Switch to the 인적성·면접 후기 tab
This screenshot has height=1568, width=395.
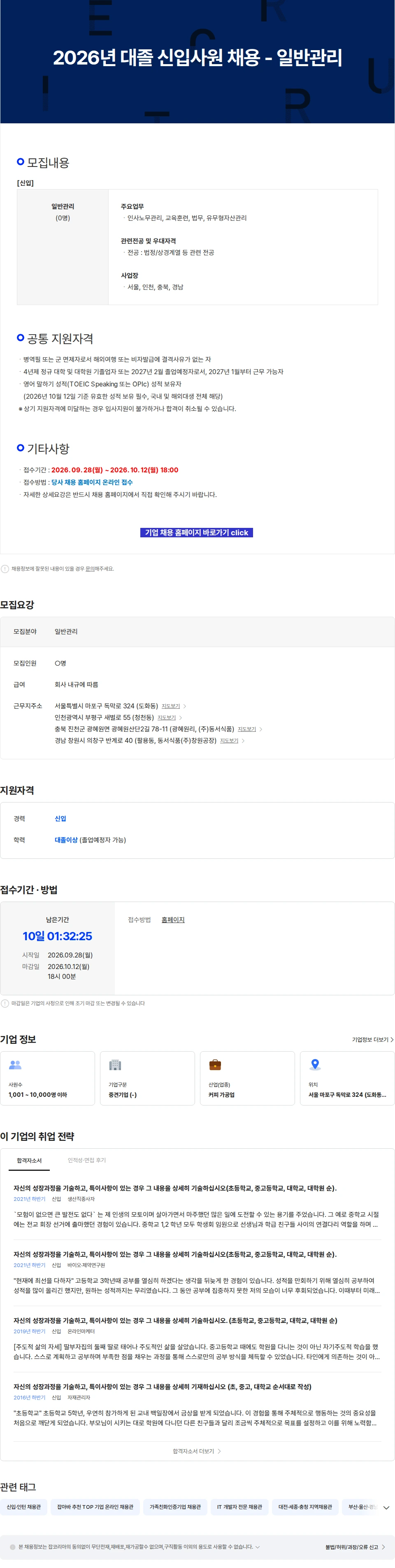point(86,1160)
